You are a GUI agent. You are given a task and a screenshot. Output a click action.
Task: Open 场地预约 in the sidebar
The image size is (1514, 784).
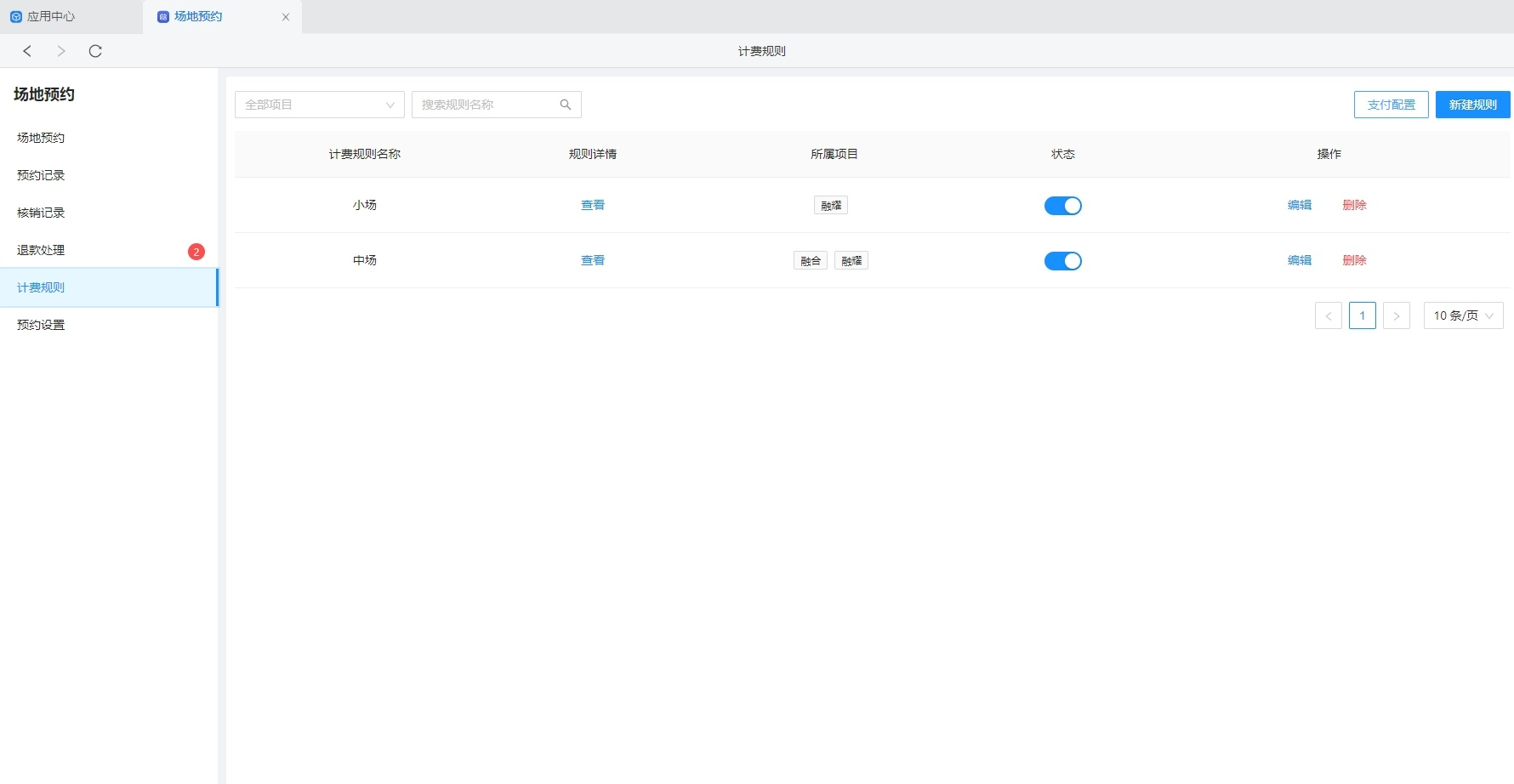(x=109, y=138)
